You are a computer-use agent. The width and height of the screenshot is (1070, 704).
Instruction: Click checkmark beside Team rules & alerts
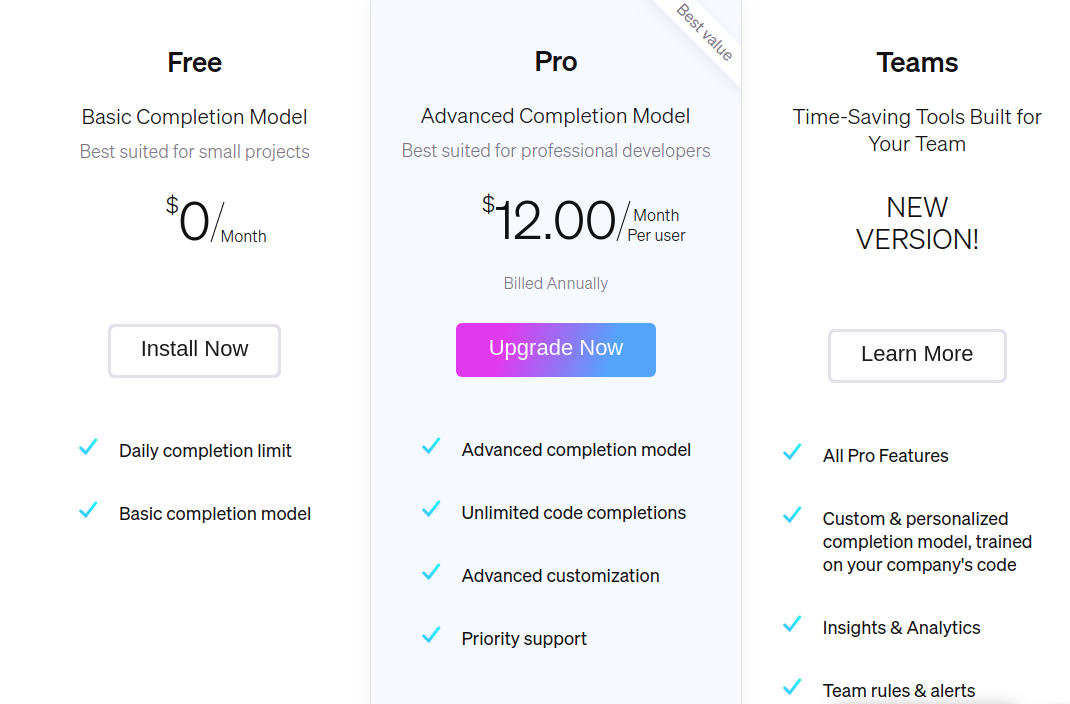792,688
